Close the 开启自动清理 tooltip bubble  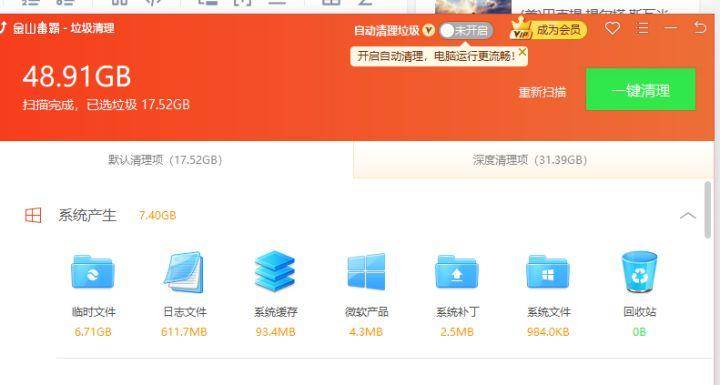522,52
